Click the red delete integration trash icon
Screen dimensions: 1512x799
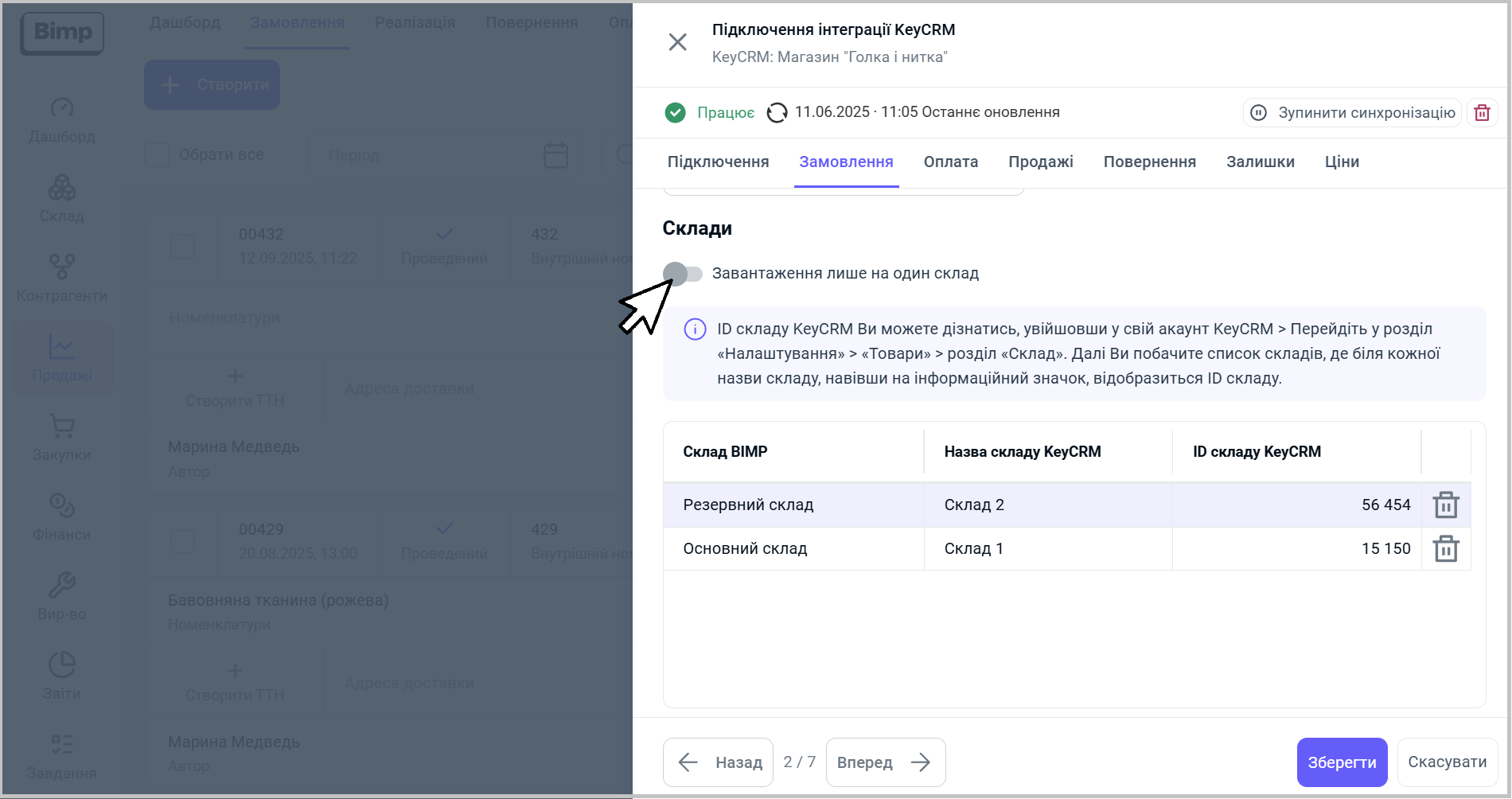click(1482, 113)
